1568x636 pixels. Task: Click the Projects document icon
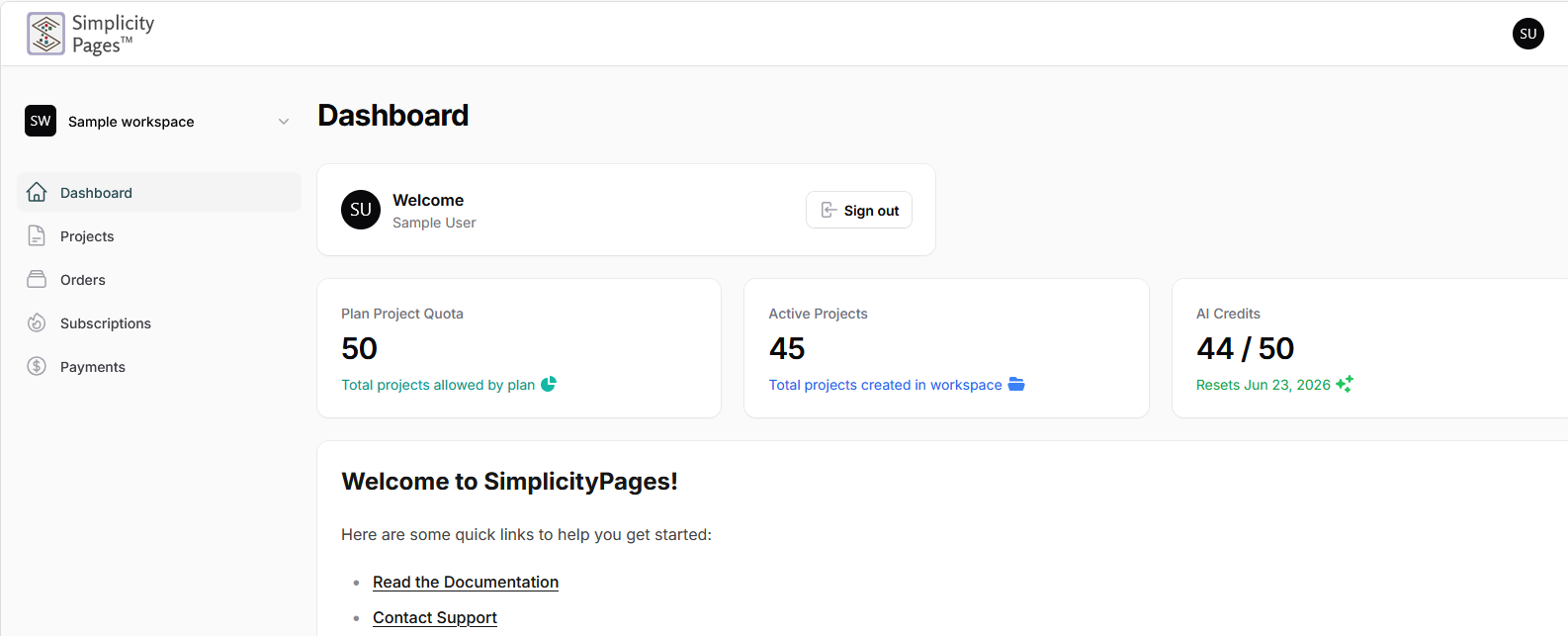coord(37,235)
